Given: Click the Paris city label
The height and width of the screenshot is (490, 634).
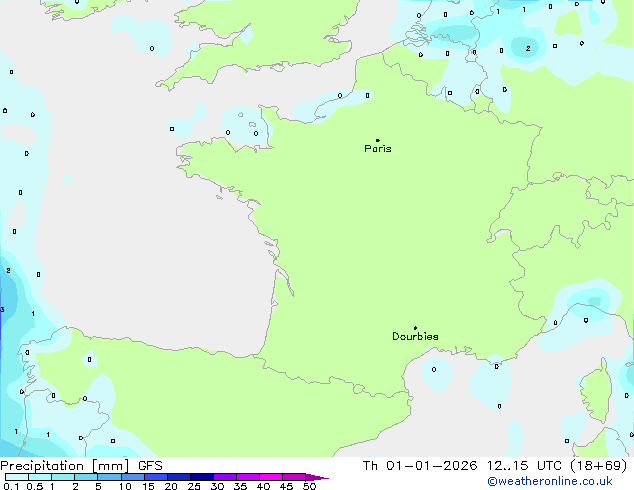Looking at the screenshot, I should click(x=378, y=149).
